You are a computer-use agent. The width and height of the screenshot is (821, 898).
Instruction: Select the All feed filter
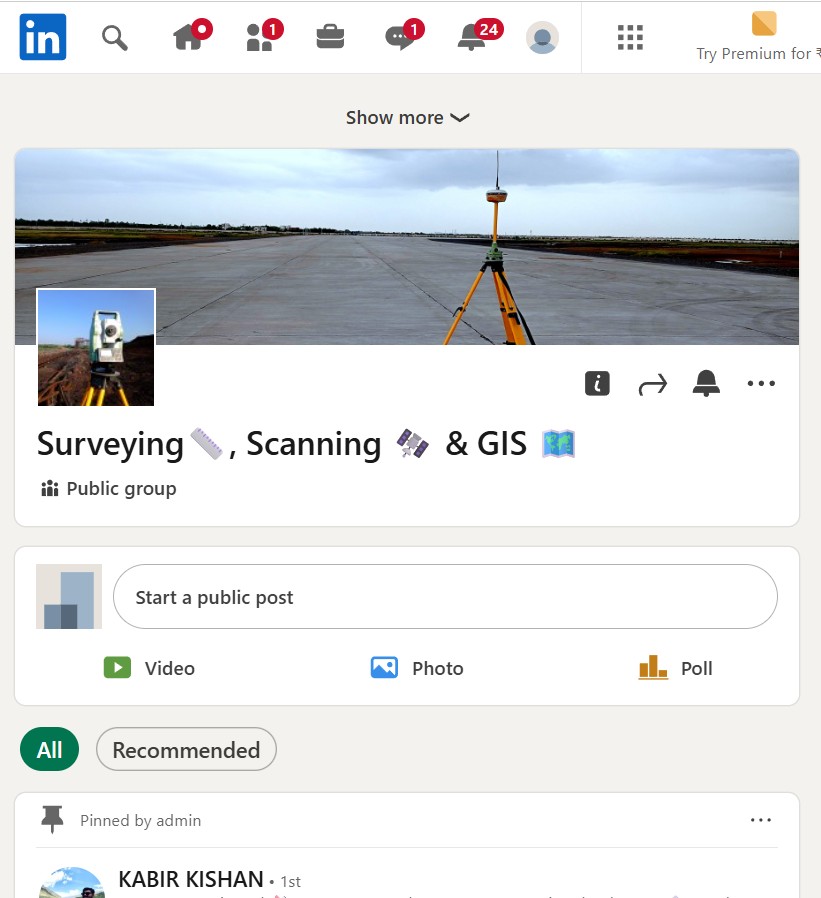pyautogui.click(x=49, y=750)
